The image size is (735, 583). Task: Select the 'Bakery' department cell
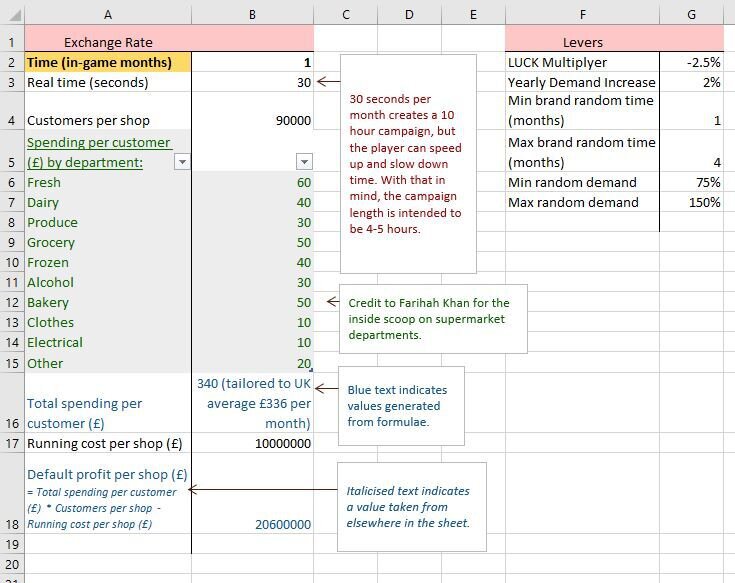tap(108, 302)
